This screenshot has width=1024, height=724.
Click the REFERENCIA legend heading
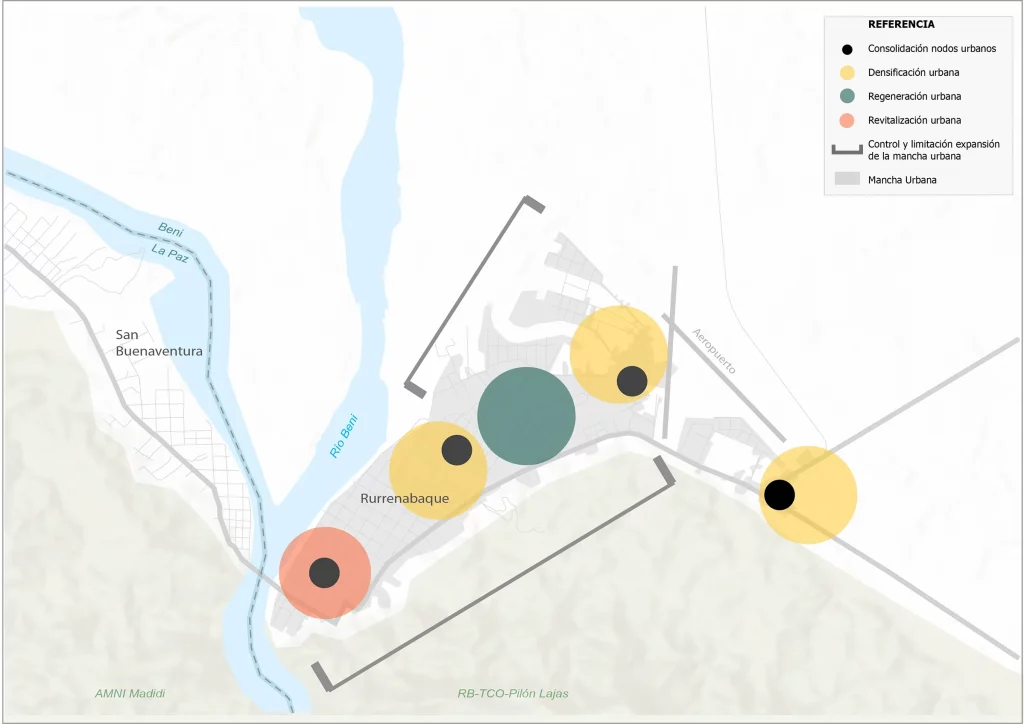click(x=901, y=25)
